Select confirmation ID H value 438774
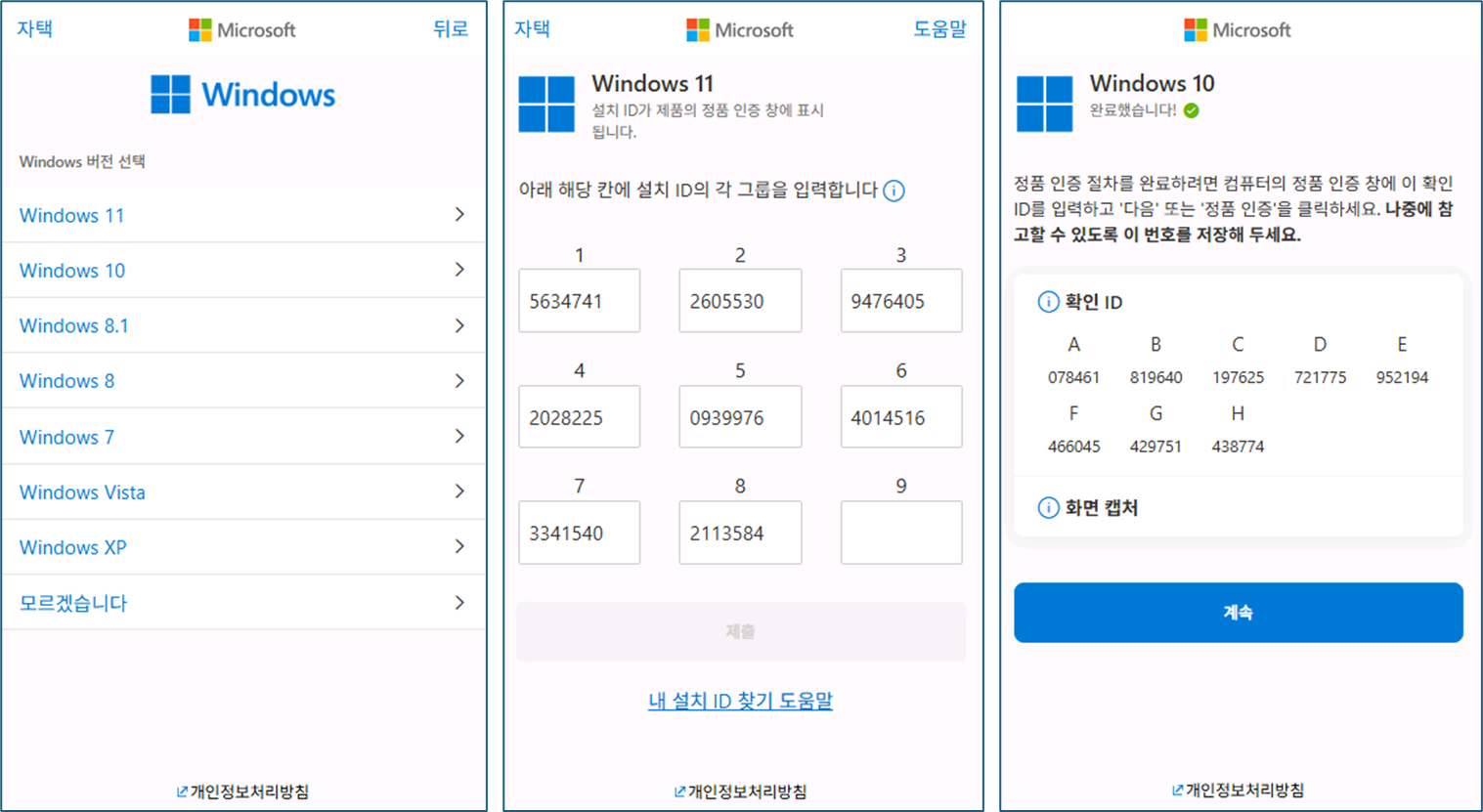The width and height of the screenshot is (1483, 812). tap(1238, 447)
